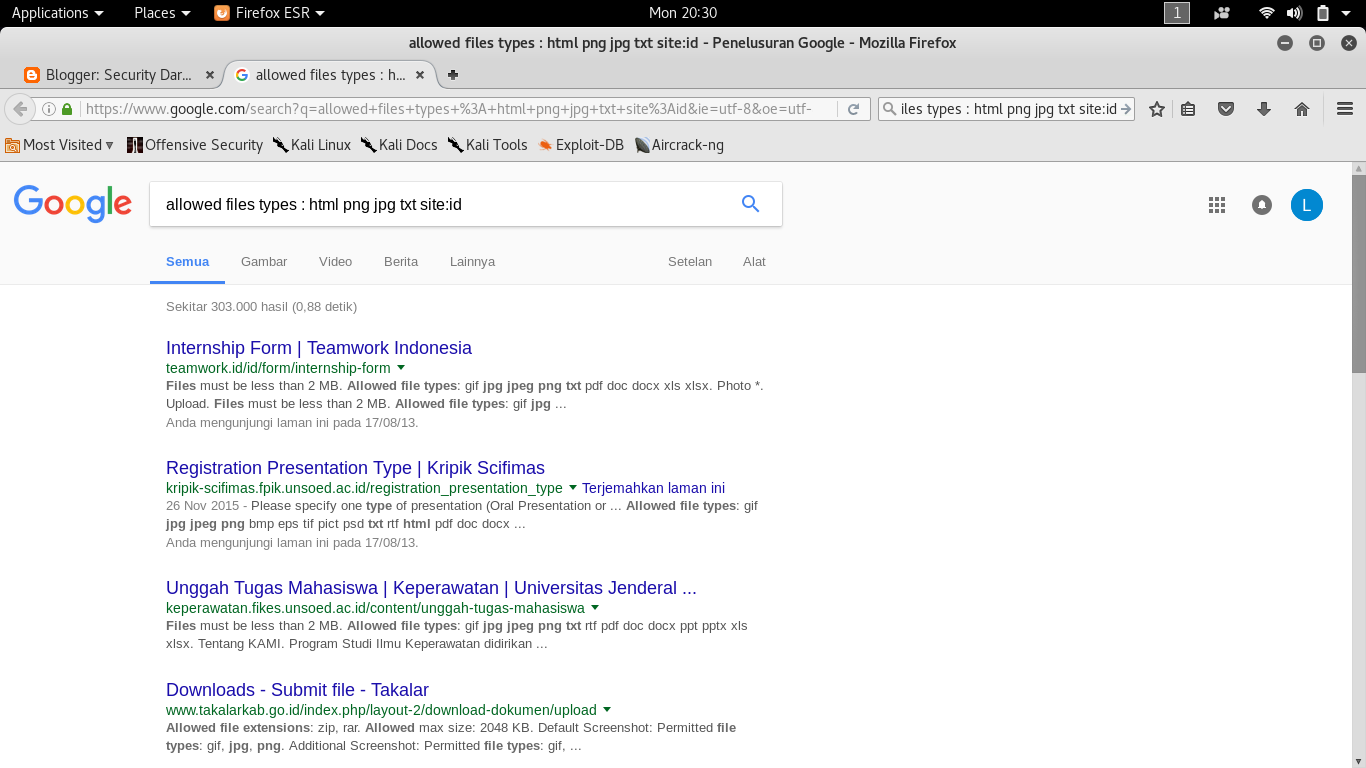Open the Internship Form Teamwork Indonesia result
1366x768 pixels.
click(318, 347)
